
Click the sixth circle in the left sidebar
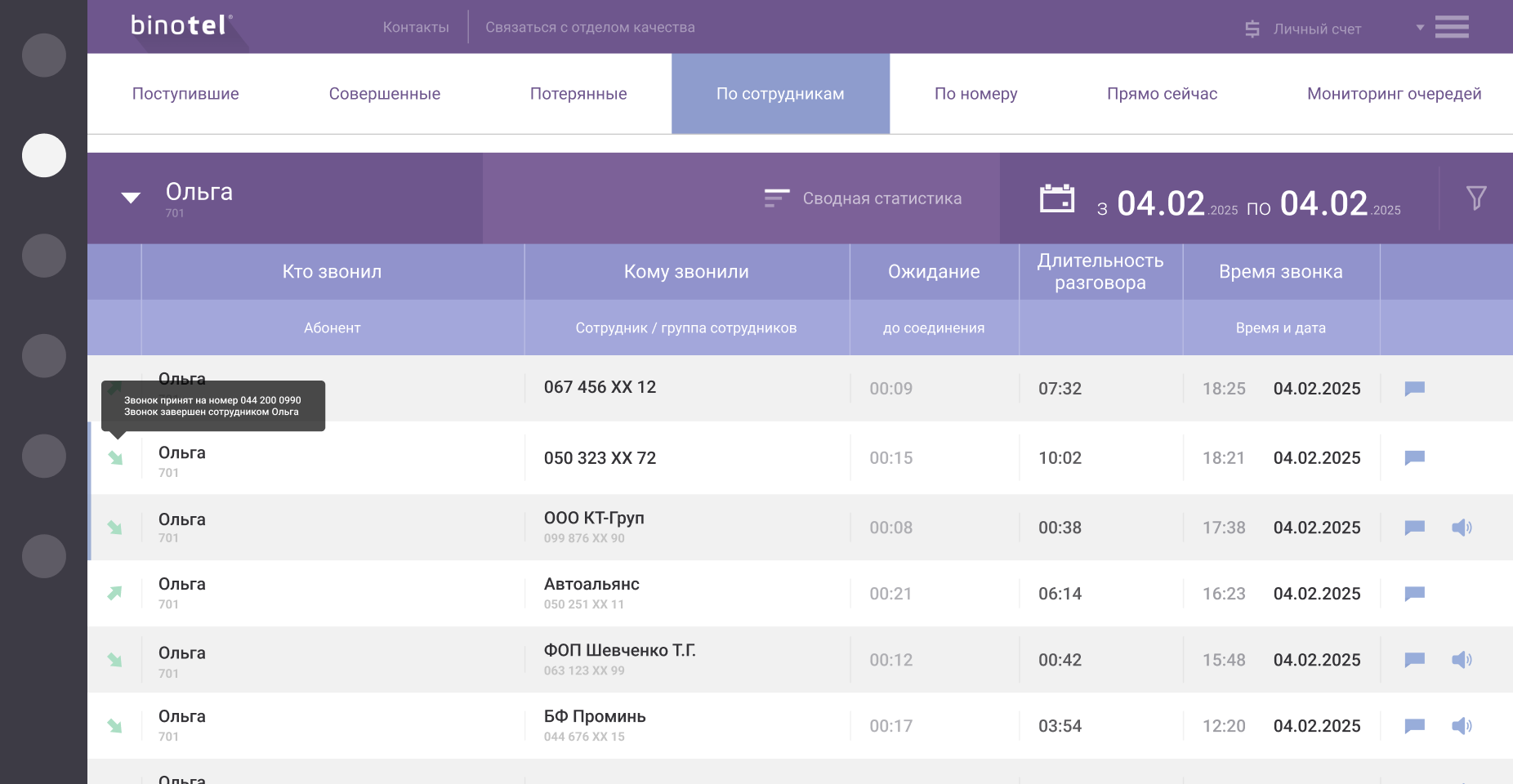point(44,556)
